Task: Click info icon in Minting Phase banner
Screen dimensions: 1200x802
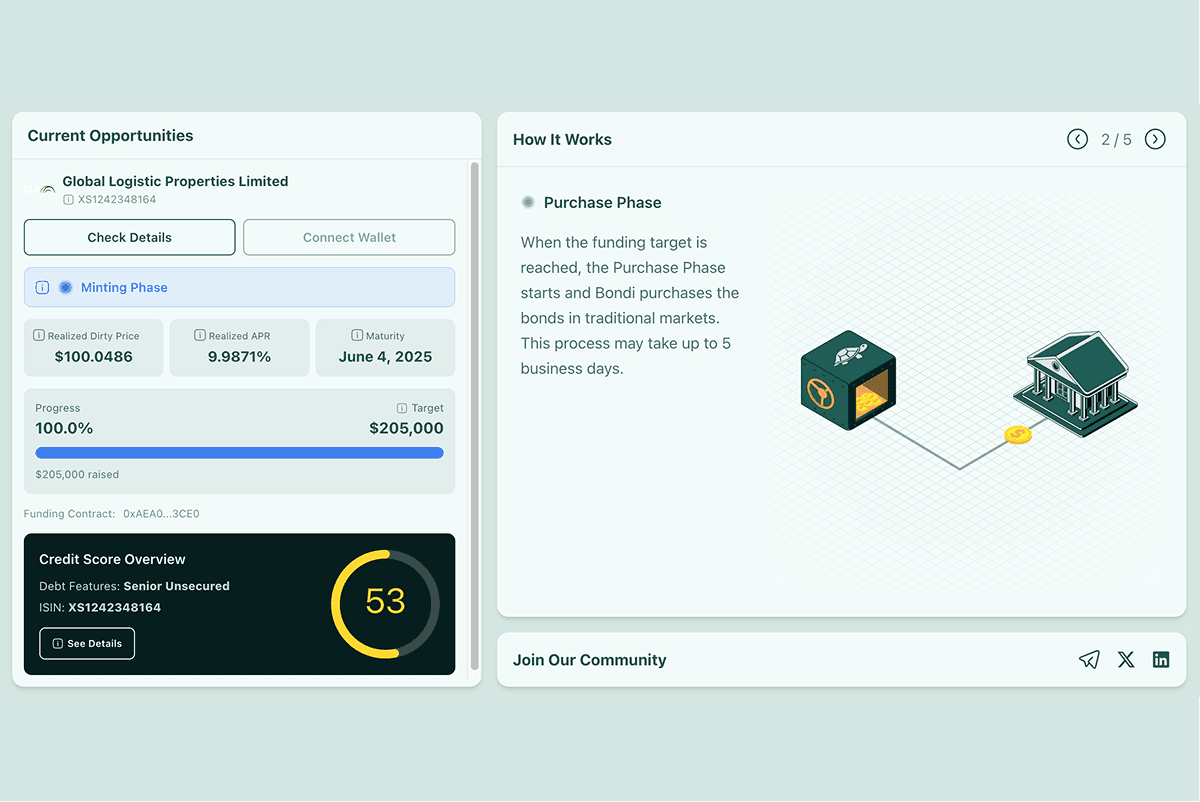Action: pyautogui.click(x=42, y=287)
